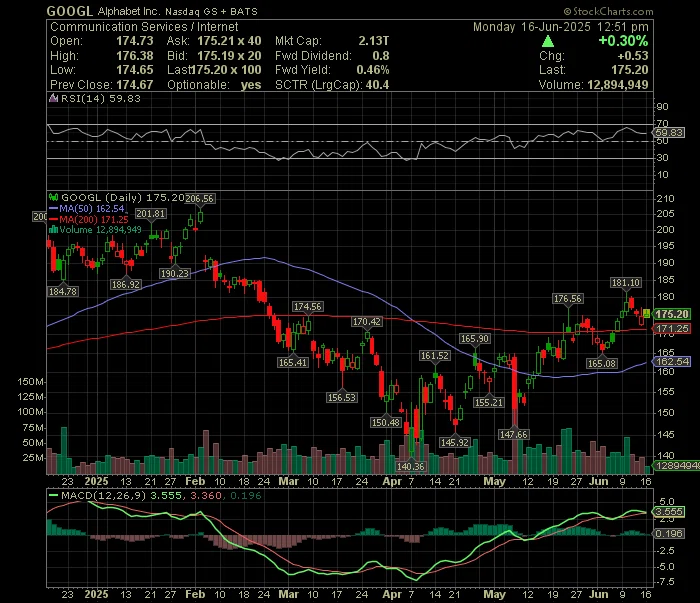Click the 165.41 low price label

coord(293,362)
